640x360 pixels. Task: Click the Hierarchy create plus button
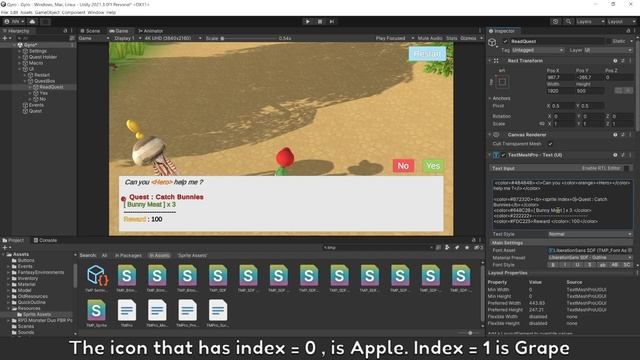(6, 38)
